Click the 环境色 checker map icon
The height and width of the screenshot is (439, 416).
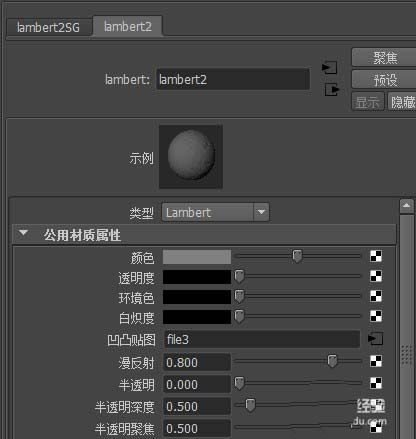376,296
